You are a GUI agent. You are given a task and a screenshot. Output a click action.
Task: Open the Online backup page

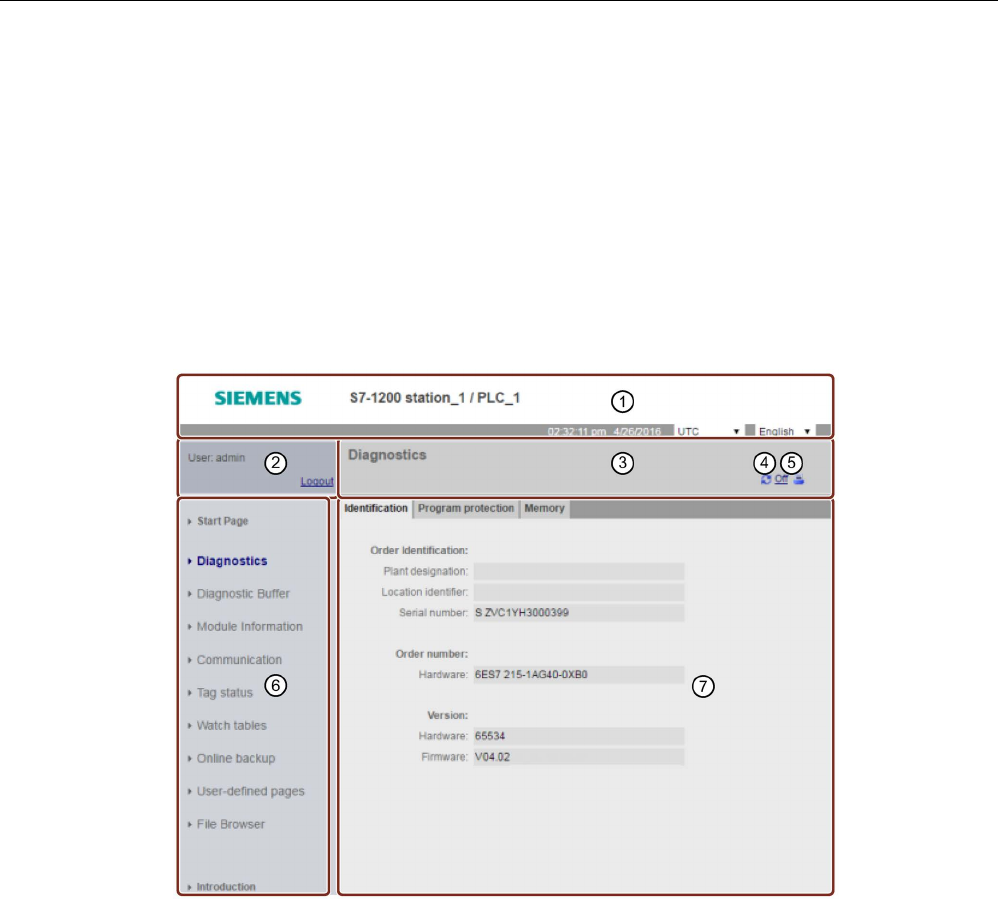tap(235, 758)
